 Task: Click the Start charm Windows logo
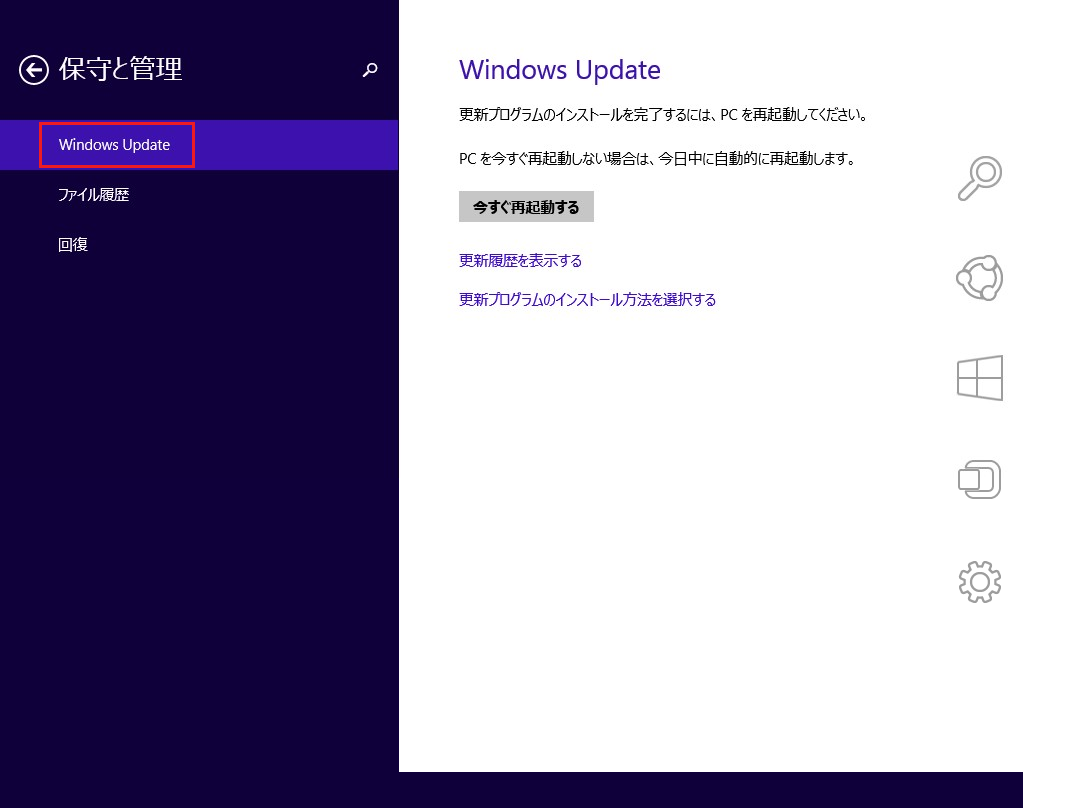coord(979,378)
